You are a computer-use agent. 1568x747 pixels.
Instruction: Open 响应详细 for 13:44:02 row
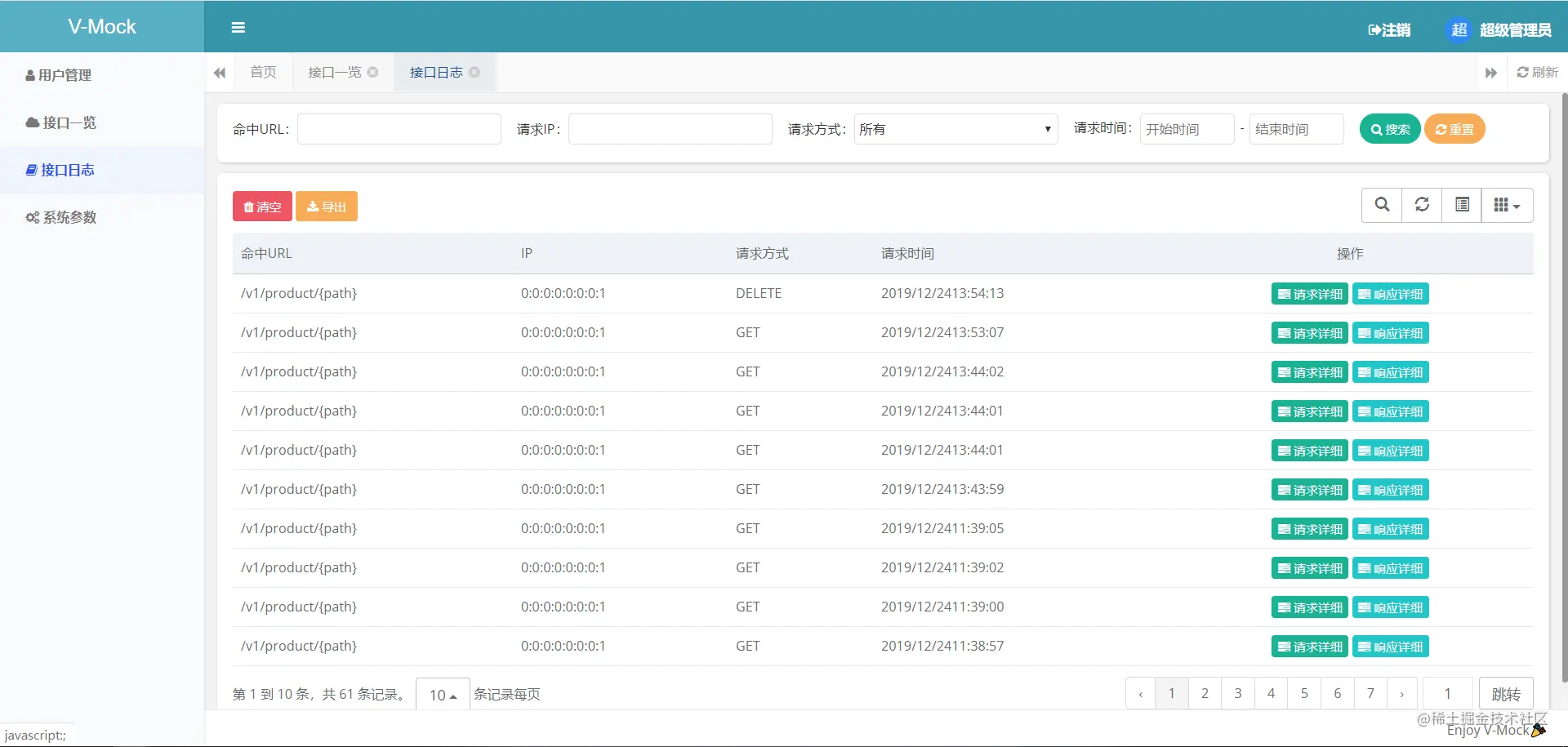pyautogui.click(x=1391, y=372)
